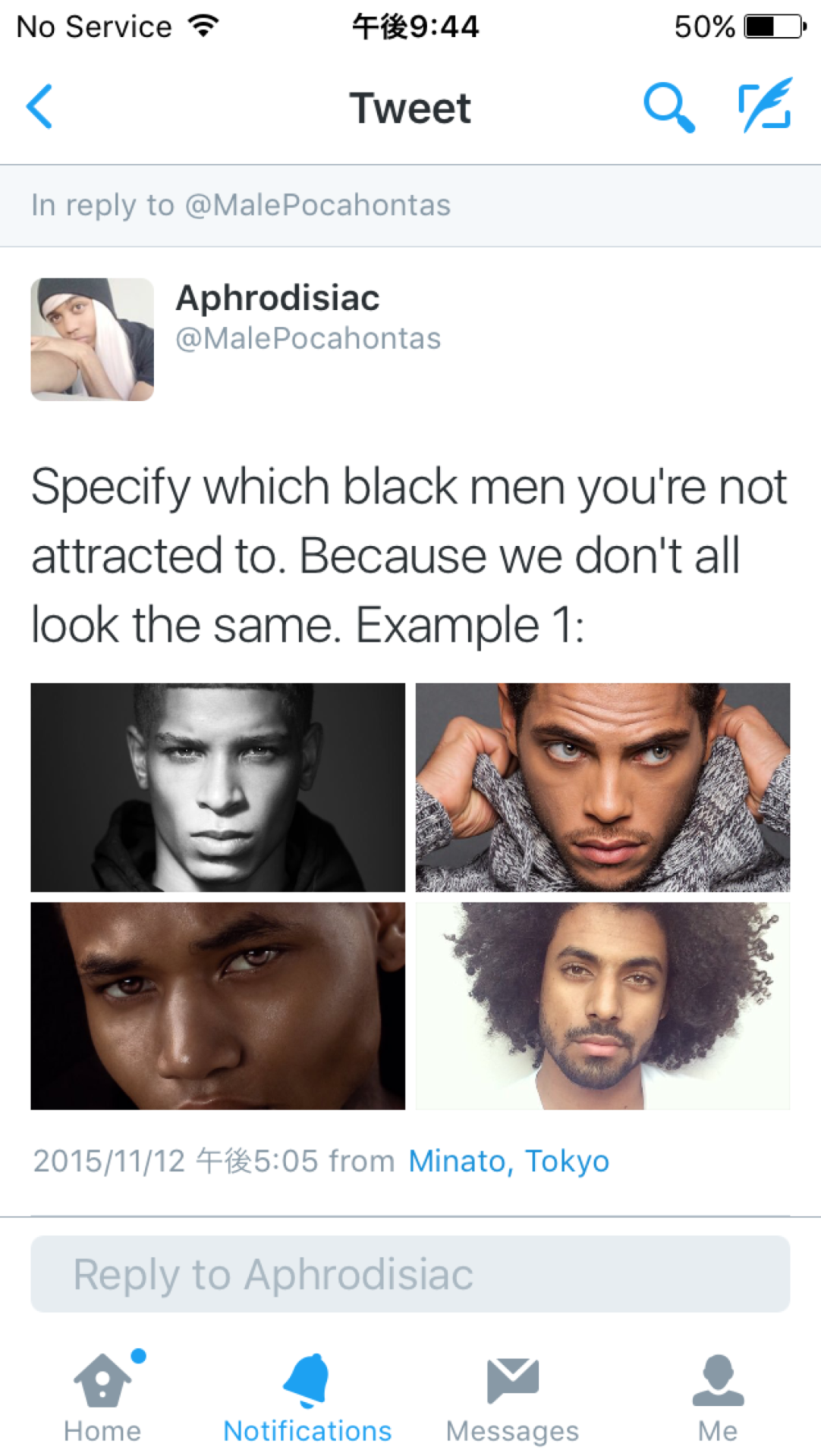Tap the Reply to Aphrodisiac field
The height and width of the screenshot is (1456, 821).
tap(410, 1274)
